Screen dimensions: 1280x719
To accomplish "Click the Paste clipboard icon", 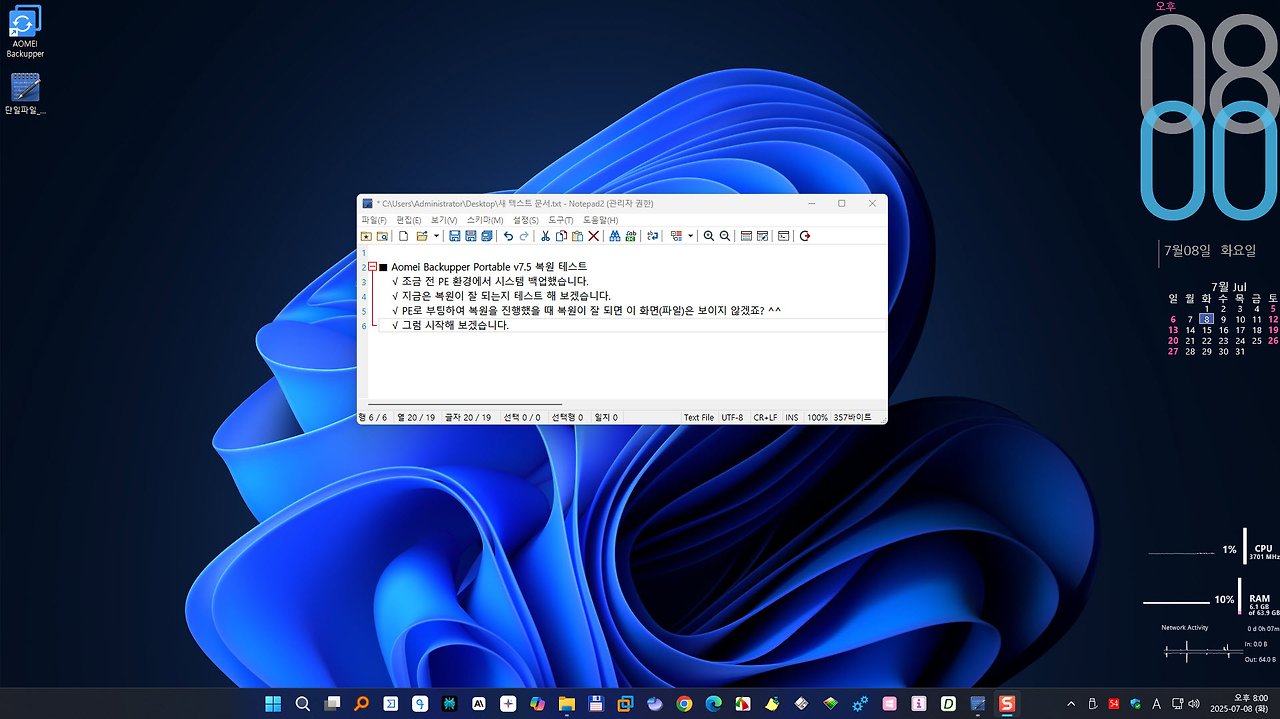I will click(578, 236).
